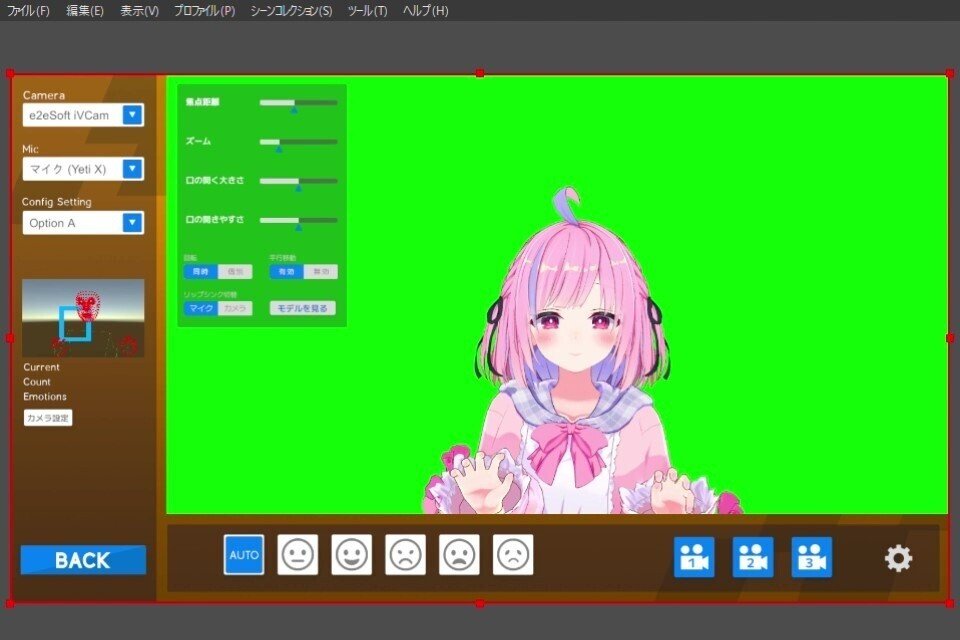Viewport: 960px width, 640px height.
Task: Choose the frowning face emotion icon
Action: pyautogui.click(x=406, y=554)
